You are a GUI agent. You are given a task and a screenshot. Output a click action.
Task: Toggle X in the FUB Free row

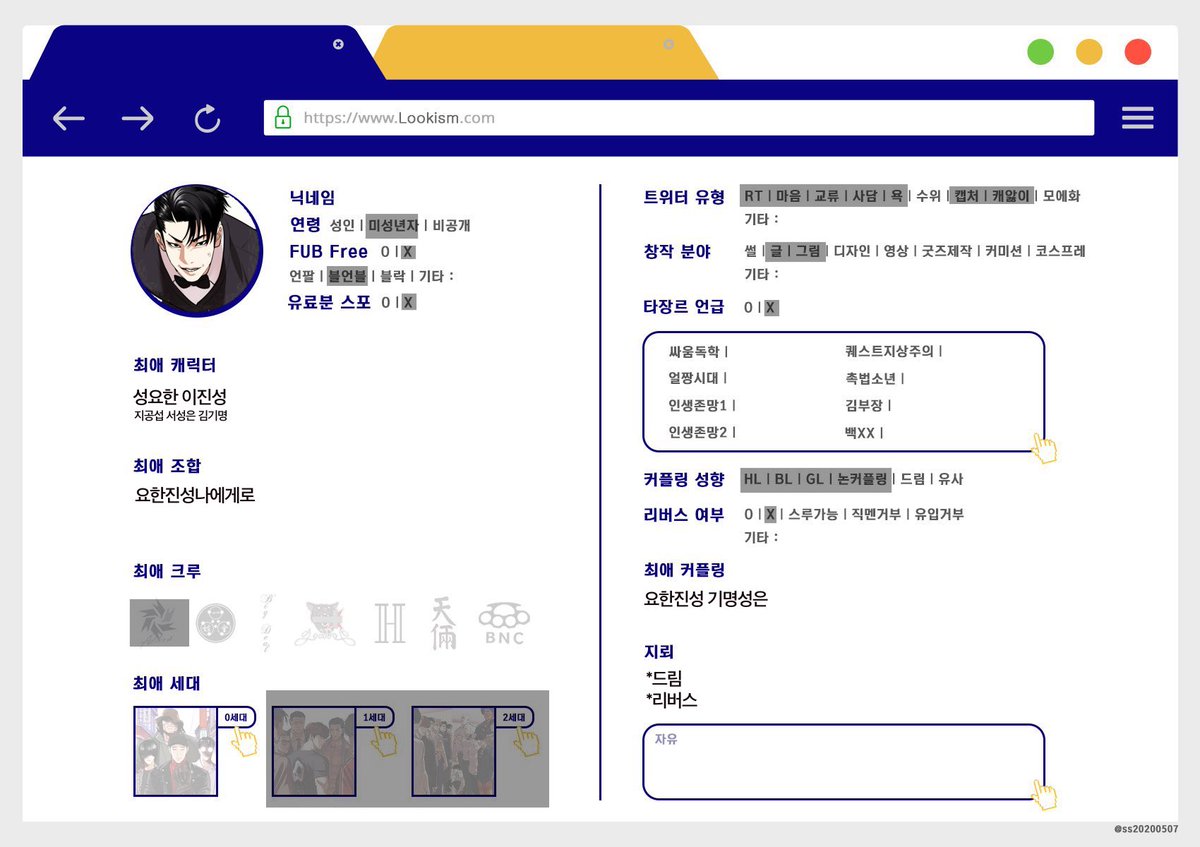click(x=408, y=252)
